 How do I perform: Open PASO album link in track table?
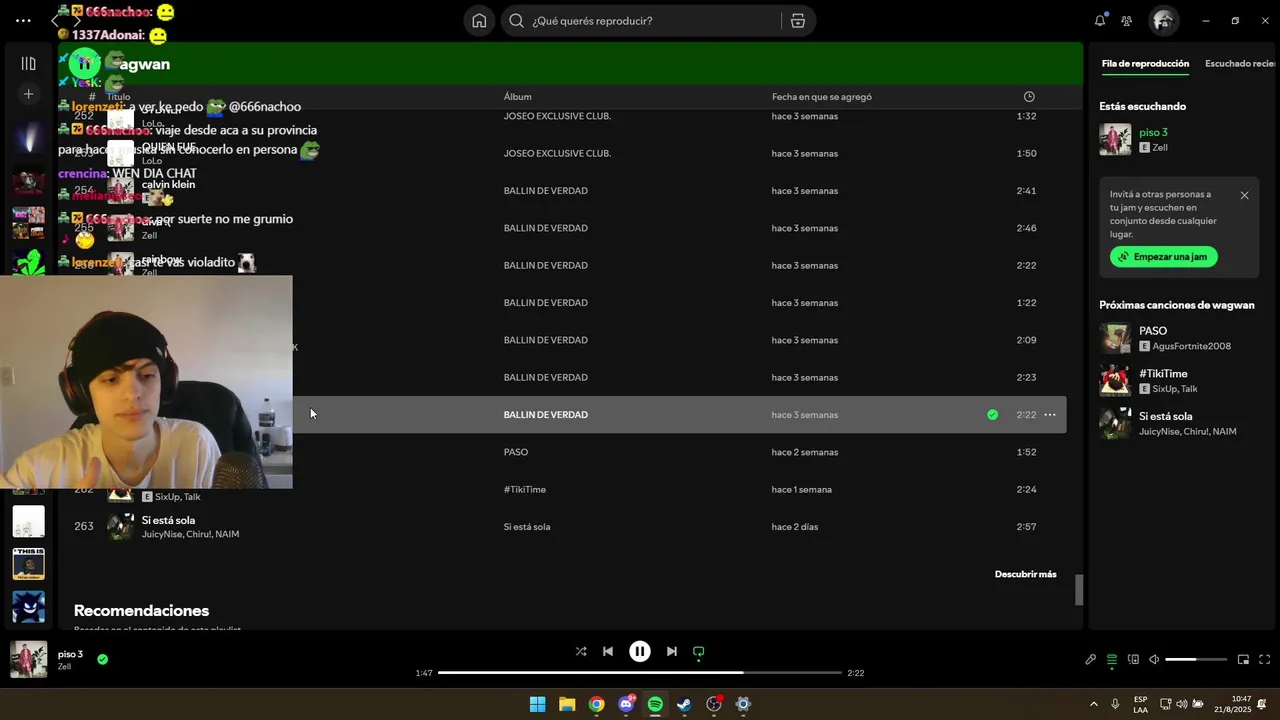click(x=515, y=452)
